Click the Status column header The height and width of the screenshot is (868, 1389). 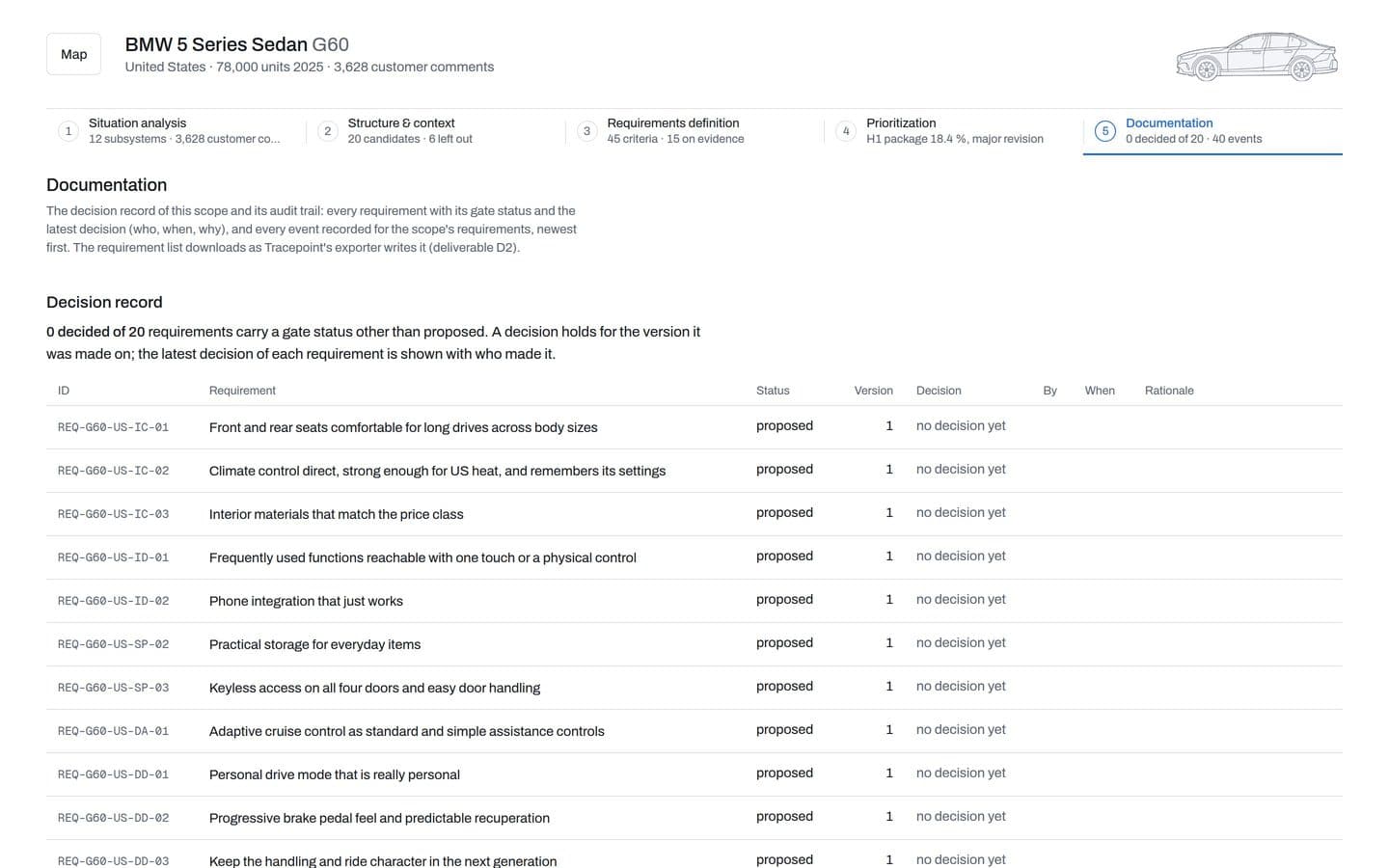pyautogui.click(x=773, y=391)
